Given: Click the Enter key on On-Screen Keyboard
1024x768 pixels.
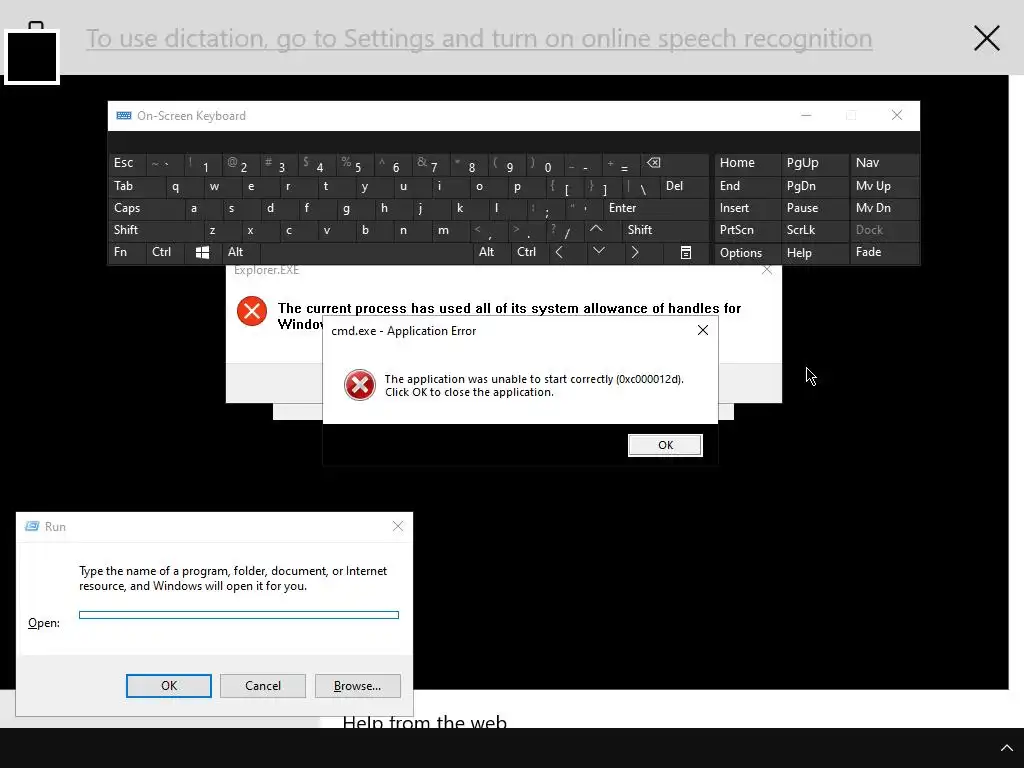Looking at the screenshot, I should (656, 208).
